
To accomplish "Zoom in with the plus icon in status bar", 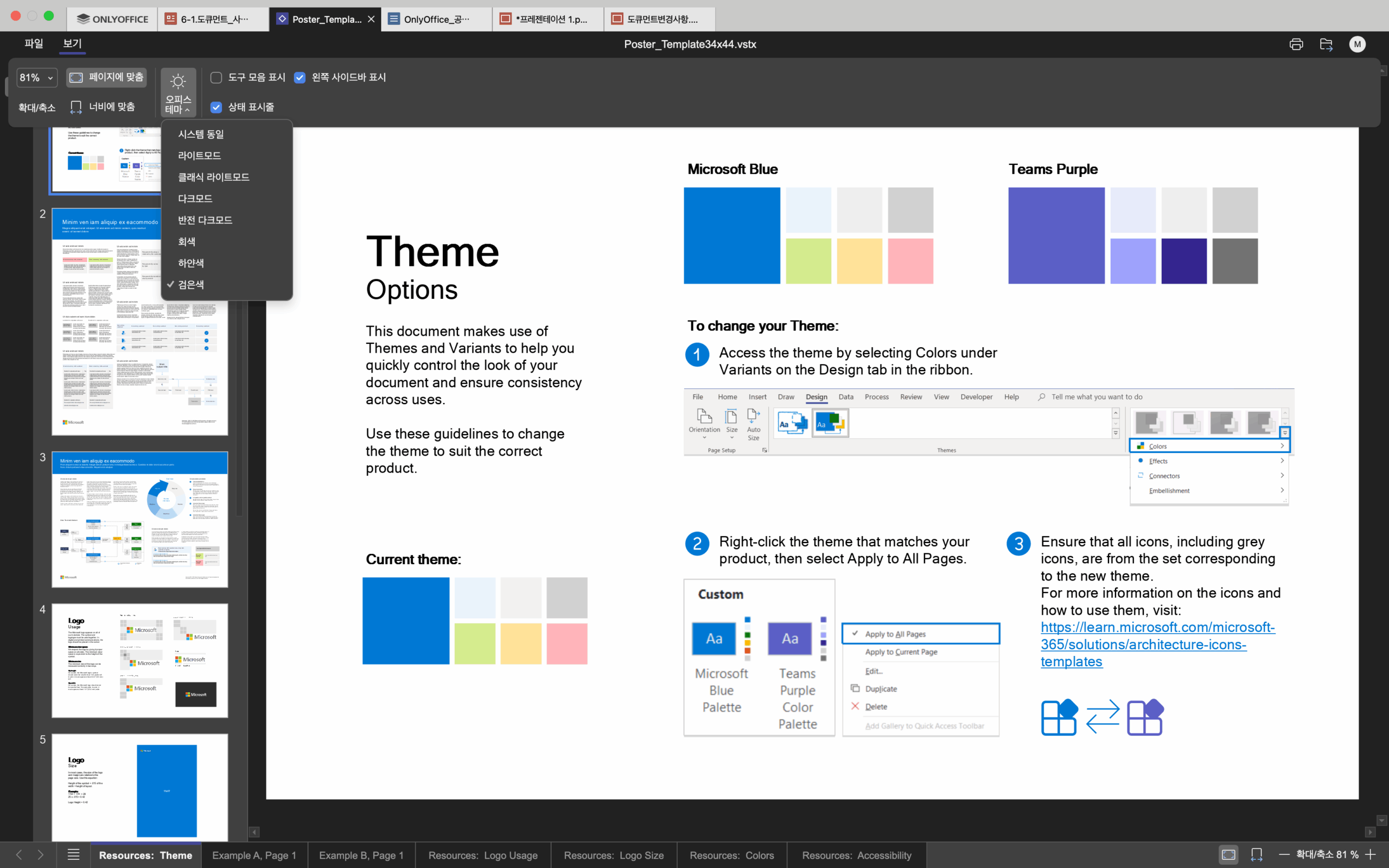I will (x=1371, y=855).
